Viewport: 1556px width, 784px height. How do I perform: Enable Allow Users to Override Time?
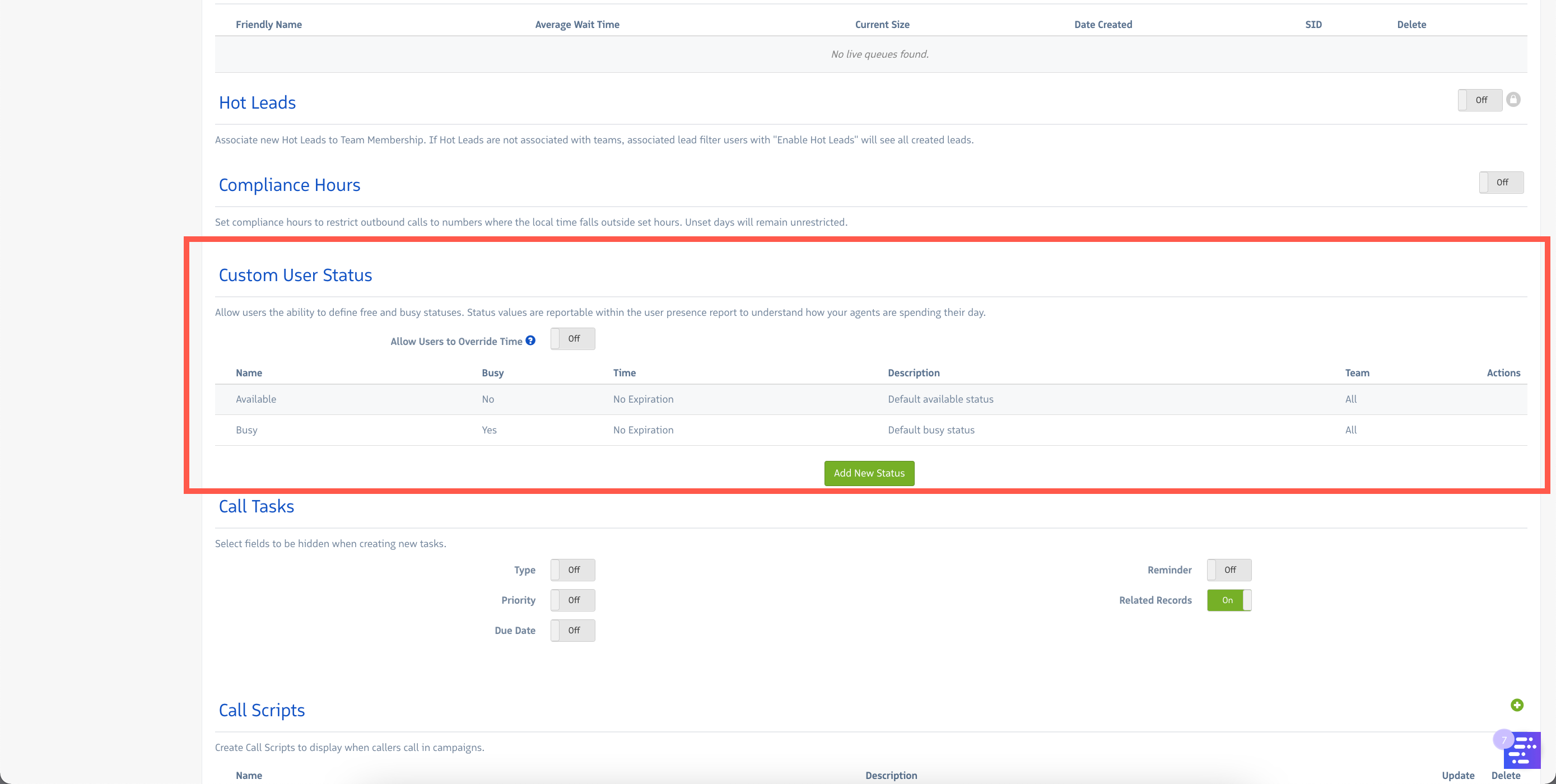pyautogui.click(x=572, y=339)
